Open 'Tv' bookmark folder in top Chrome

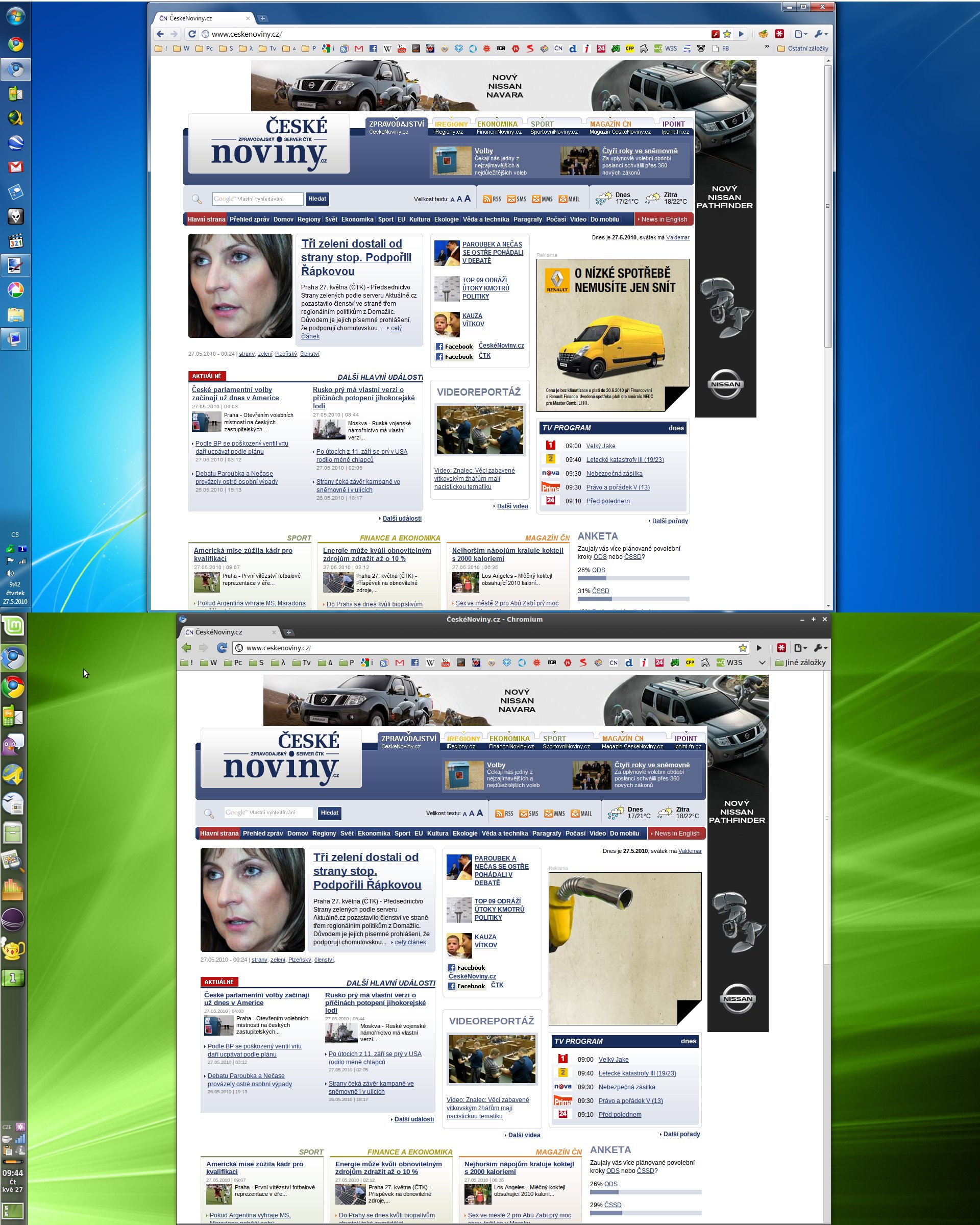(x=267, y=49)
